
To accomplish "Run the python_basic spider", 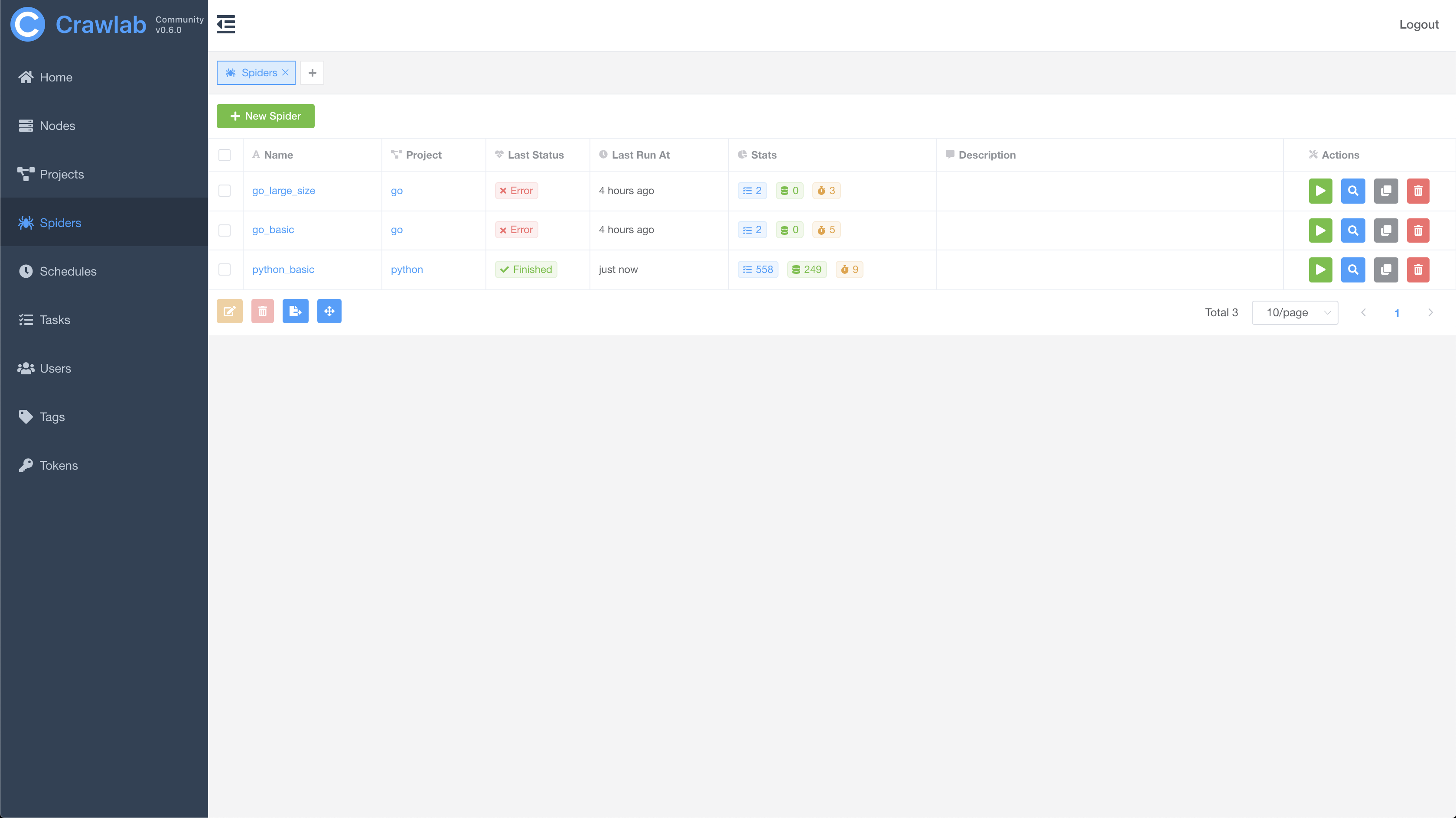I will (1320, 270).
